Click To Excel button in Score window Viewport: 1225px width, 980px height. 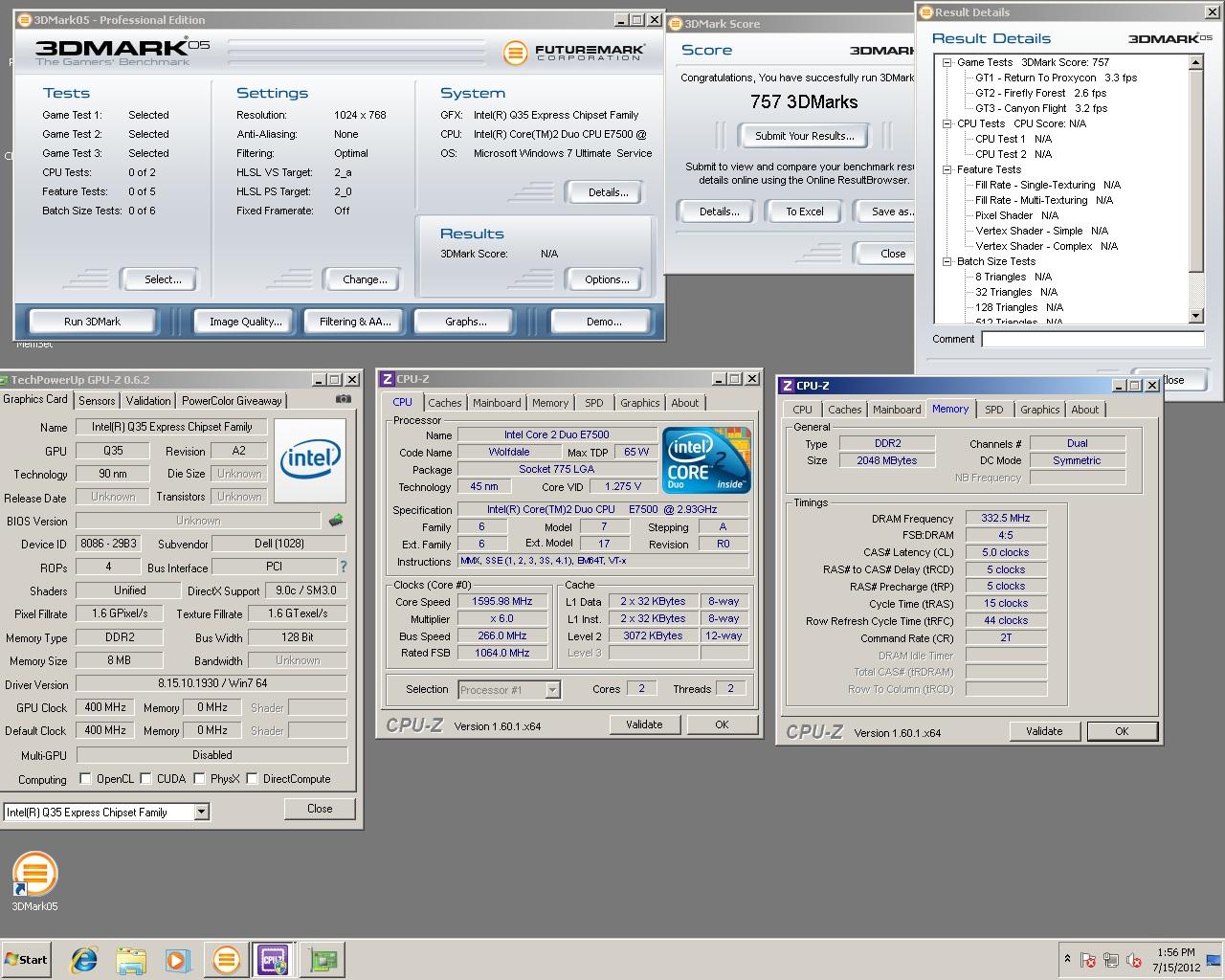[805, 212]
